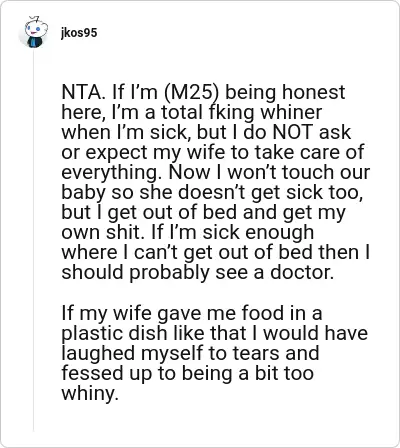
Task: Click the phrase "own shit." in the comment
Action: coord(103,232)
